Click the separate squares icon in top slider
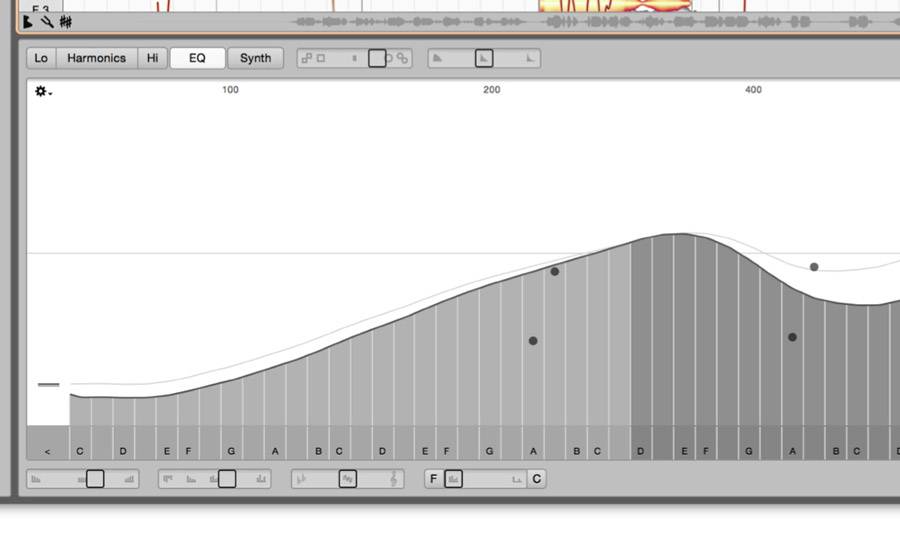 point(307,58)
